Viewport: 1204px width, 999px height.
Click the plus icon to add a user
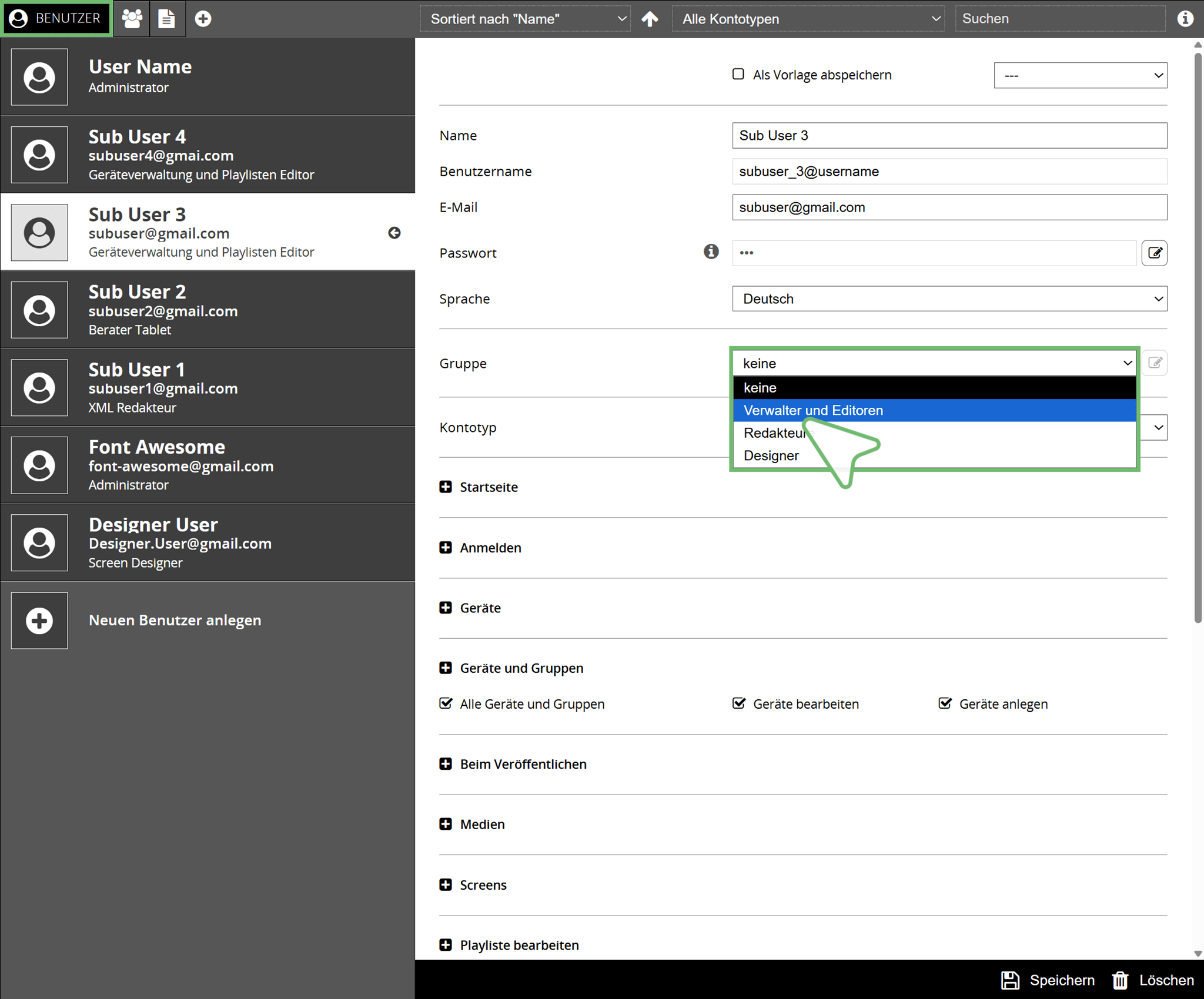[x=203, y=19]
